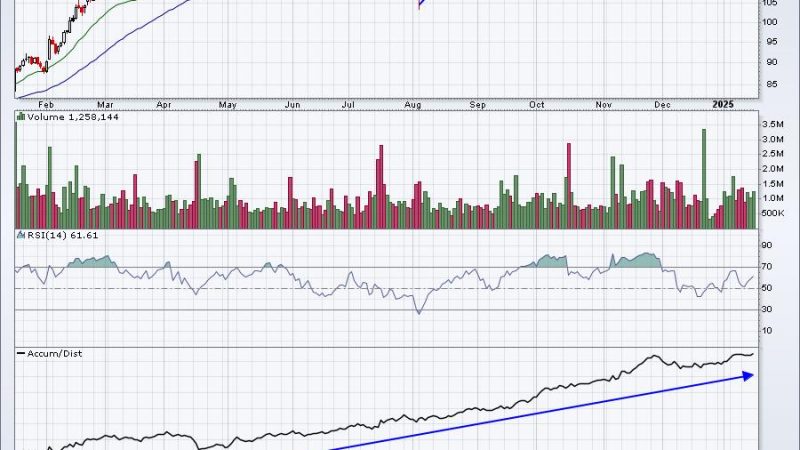Click the 'Dec' month label on time axis
800x450 pixels.
(662, 105)
